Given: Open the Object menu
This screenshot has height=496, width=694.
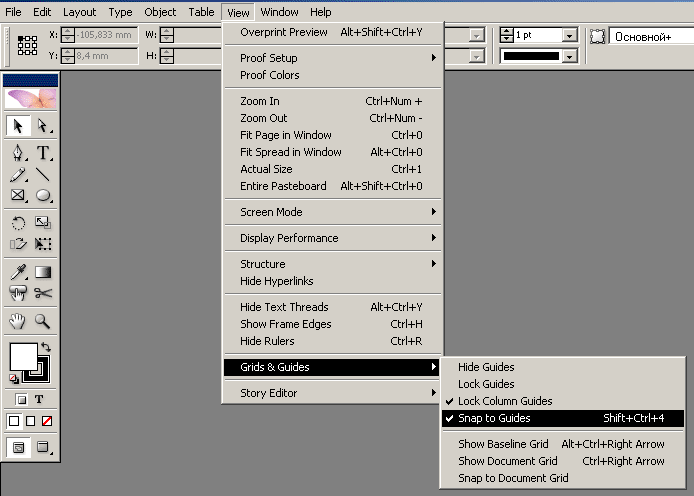Looking at the screenshot, I should 160,12.
